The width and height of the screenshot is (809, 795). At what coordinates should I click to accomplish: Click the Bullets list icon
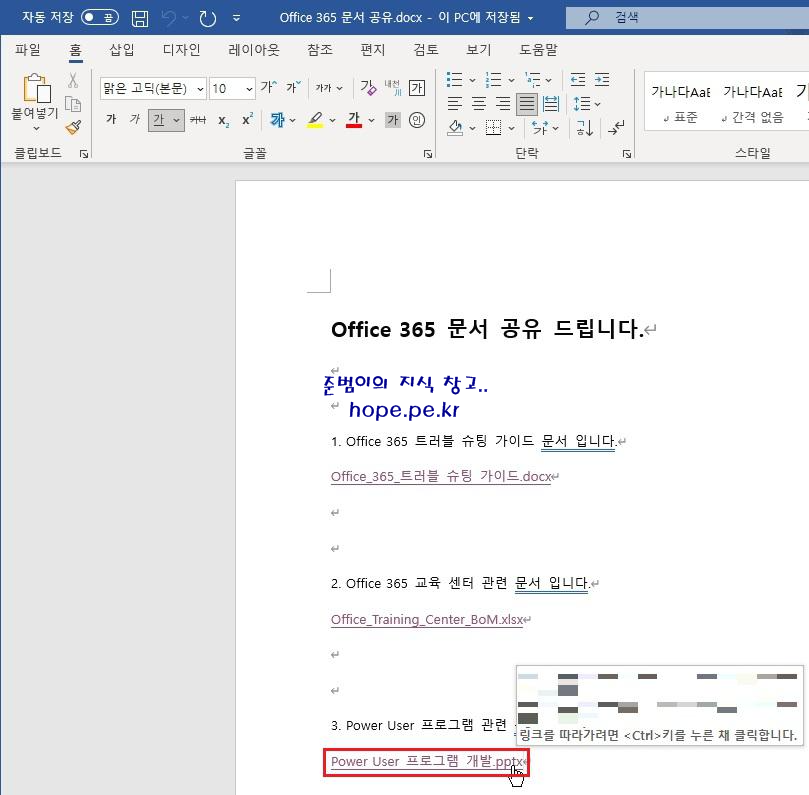pyautogui.click(x=455, y=80)
